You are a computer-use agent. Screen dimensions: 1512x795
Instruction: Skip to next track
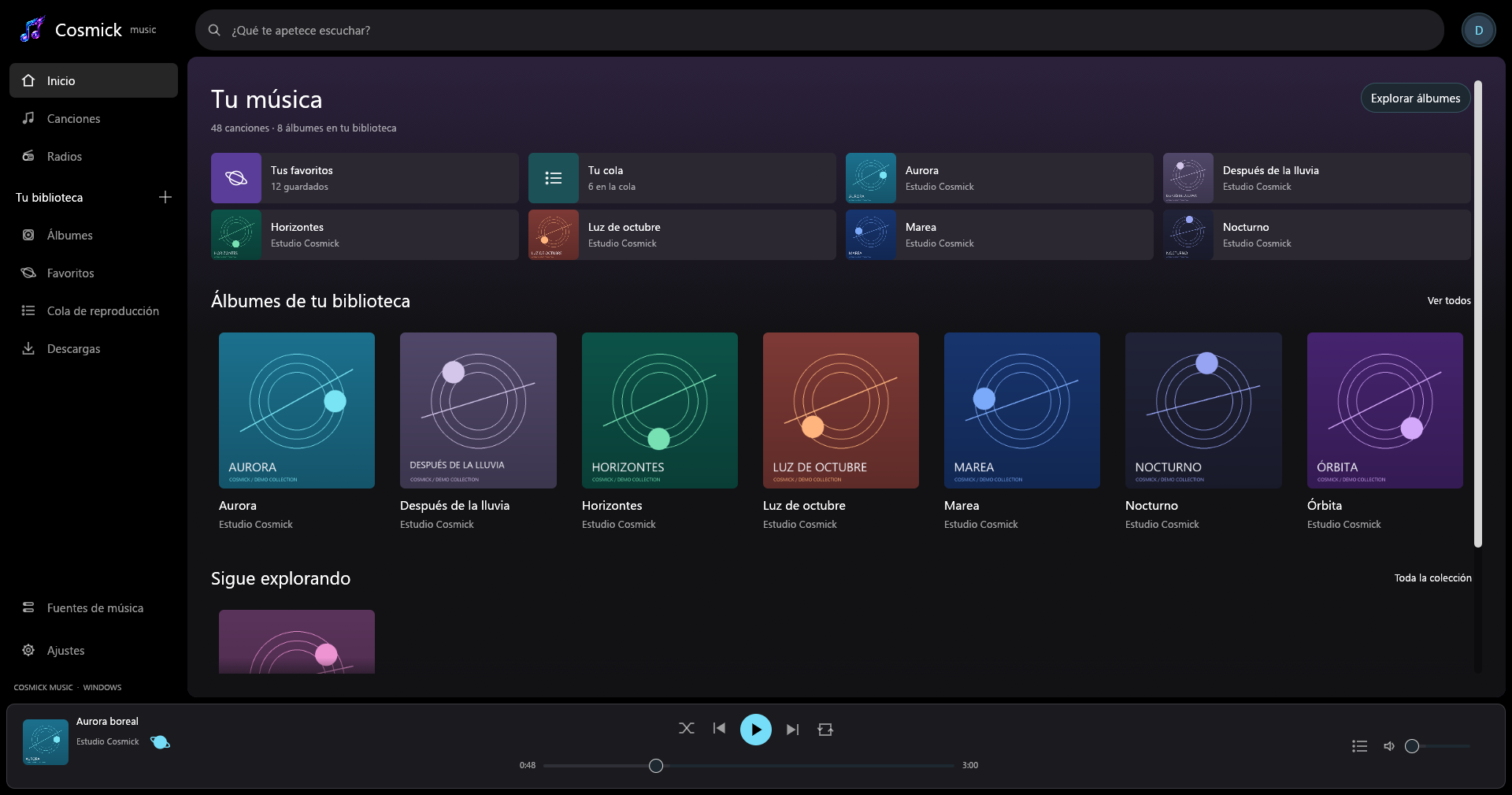[x=792, y=730]
